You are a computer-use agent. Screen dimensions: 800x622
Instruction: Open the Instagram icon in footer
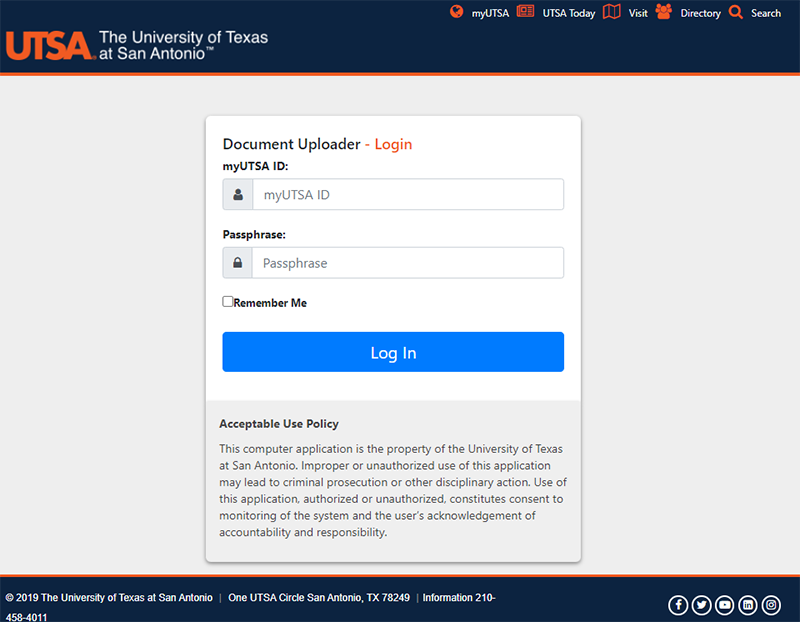771,605
